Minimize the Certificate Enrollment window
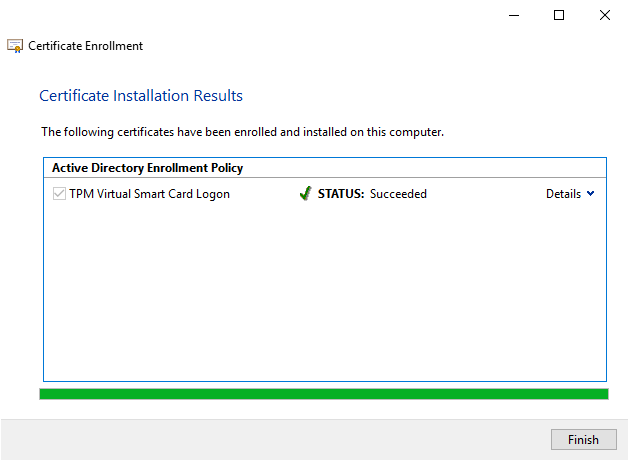 pos(513,15)
